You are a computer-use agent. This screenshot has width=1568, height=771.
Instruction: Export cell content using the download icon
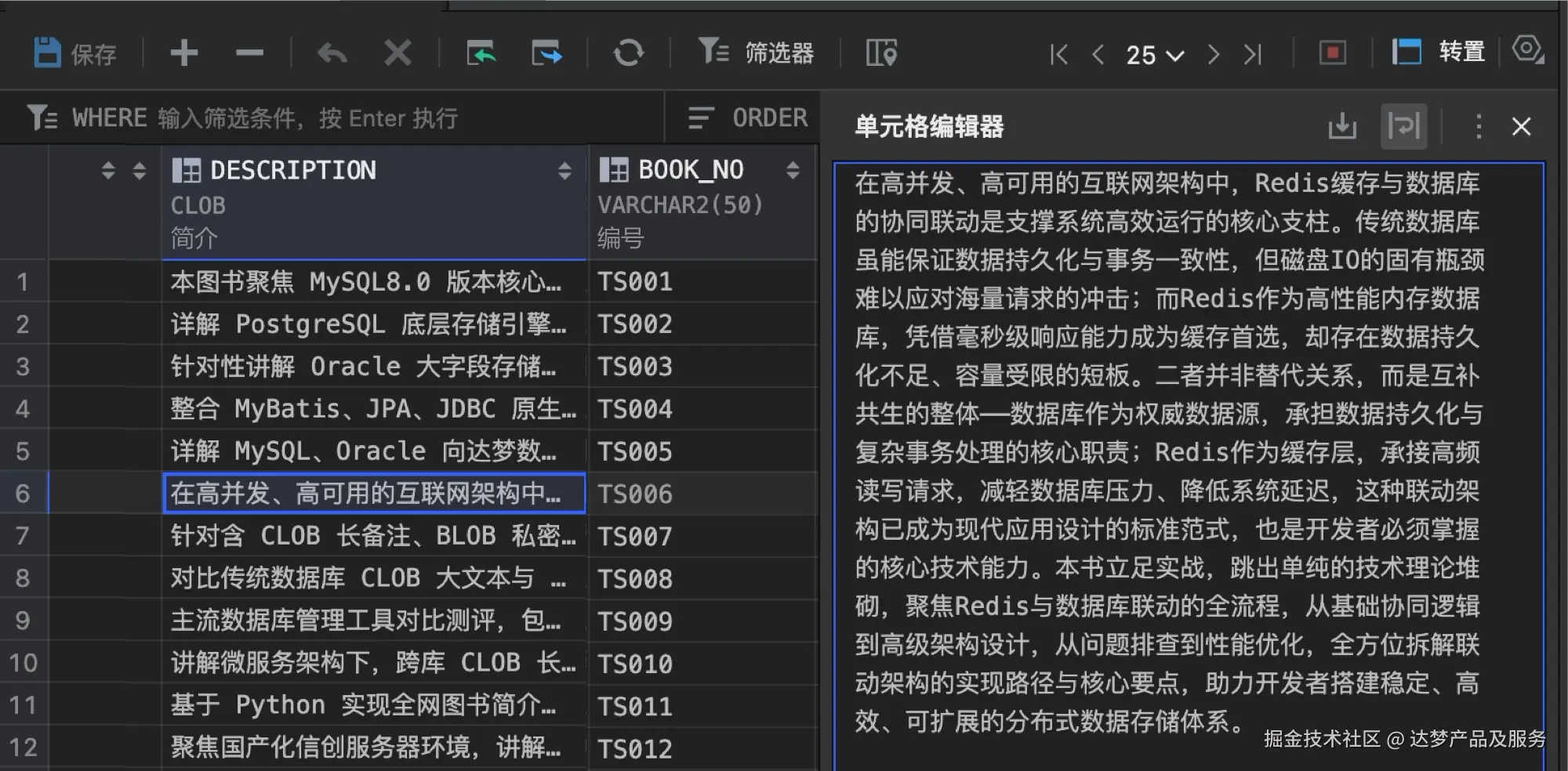click(x=1342, y=125)
